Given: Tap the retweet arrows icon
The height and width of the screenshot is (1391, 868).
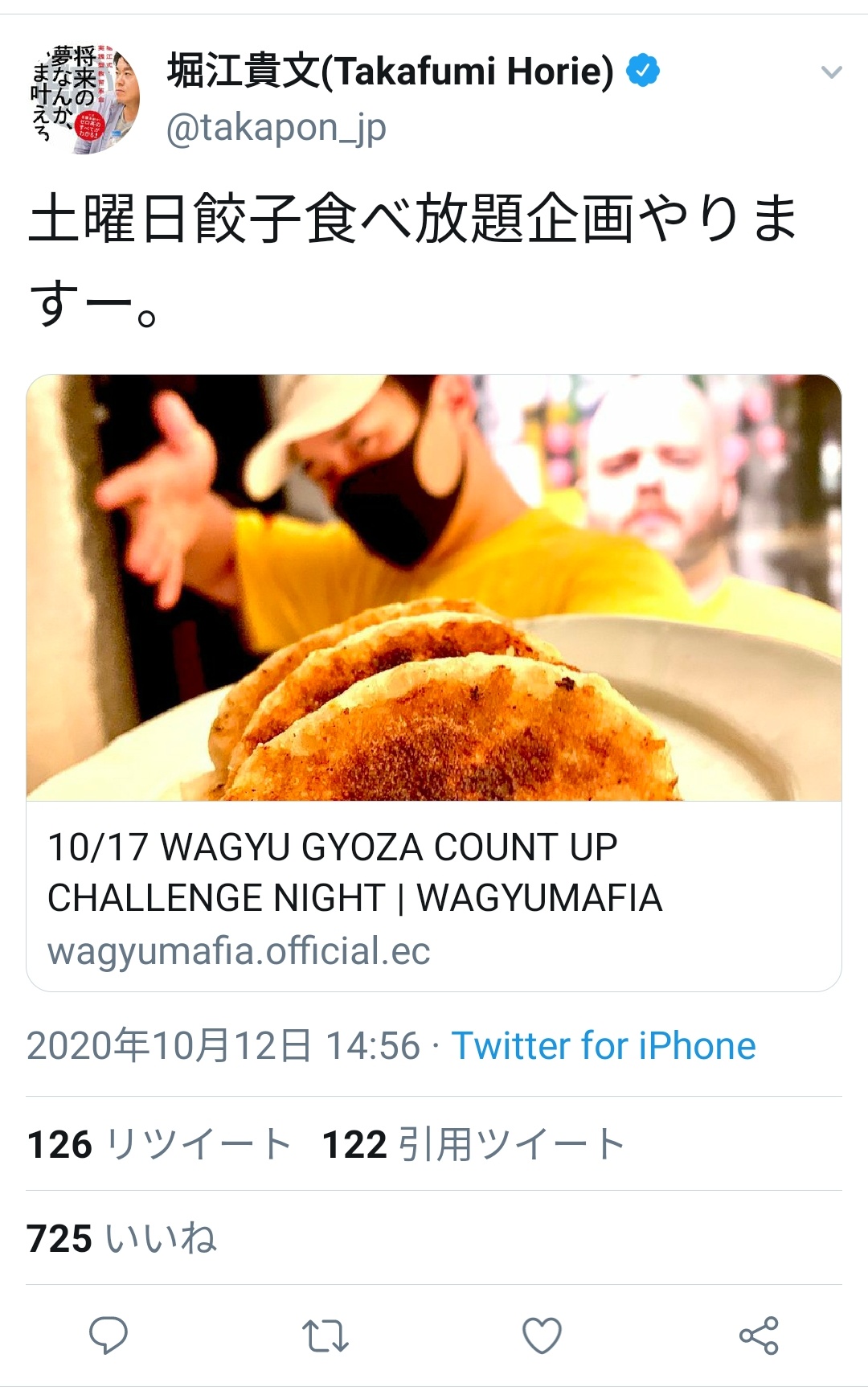Looking at the screenshot, I should click(x=325, y=1336).
